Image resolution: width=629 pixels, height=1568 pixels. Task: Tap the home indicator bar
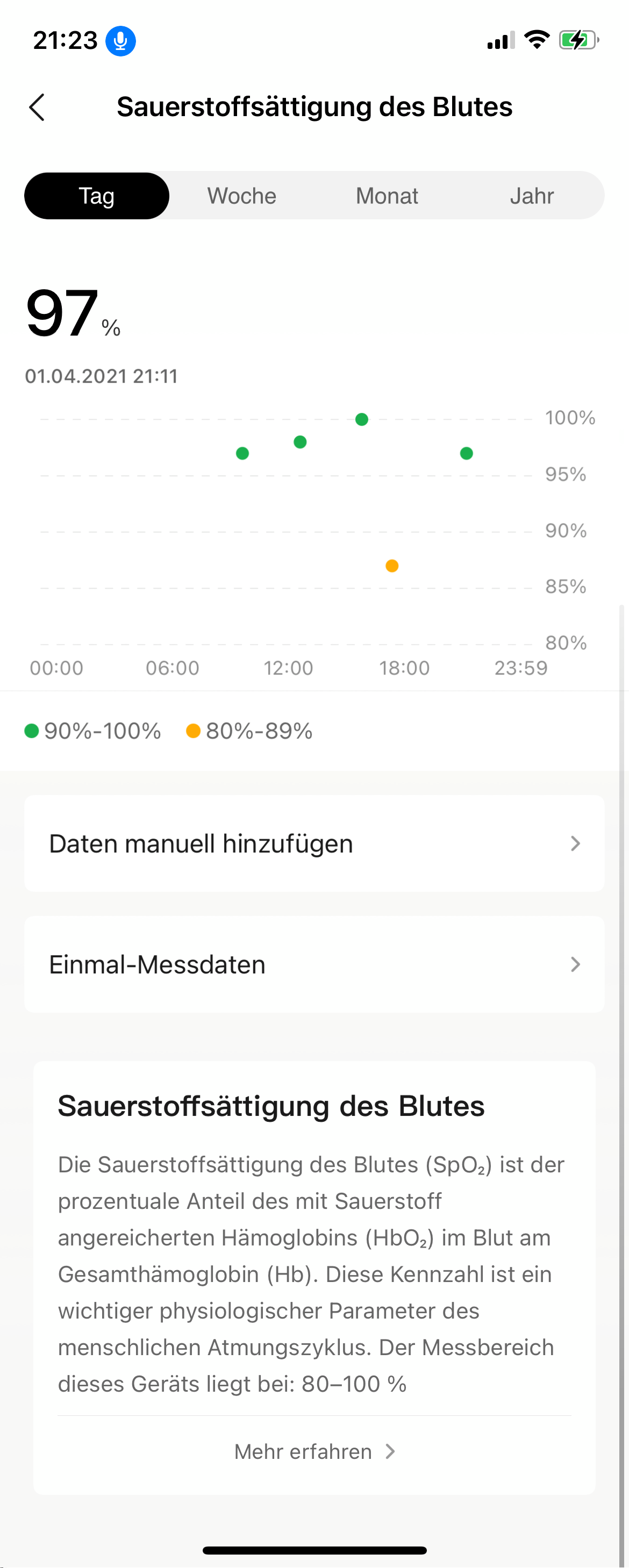(x=314, y=1550)
